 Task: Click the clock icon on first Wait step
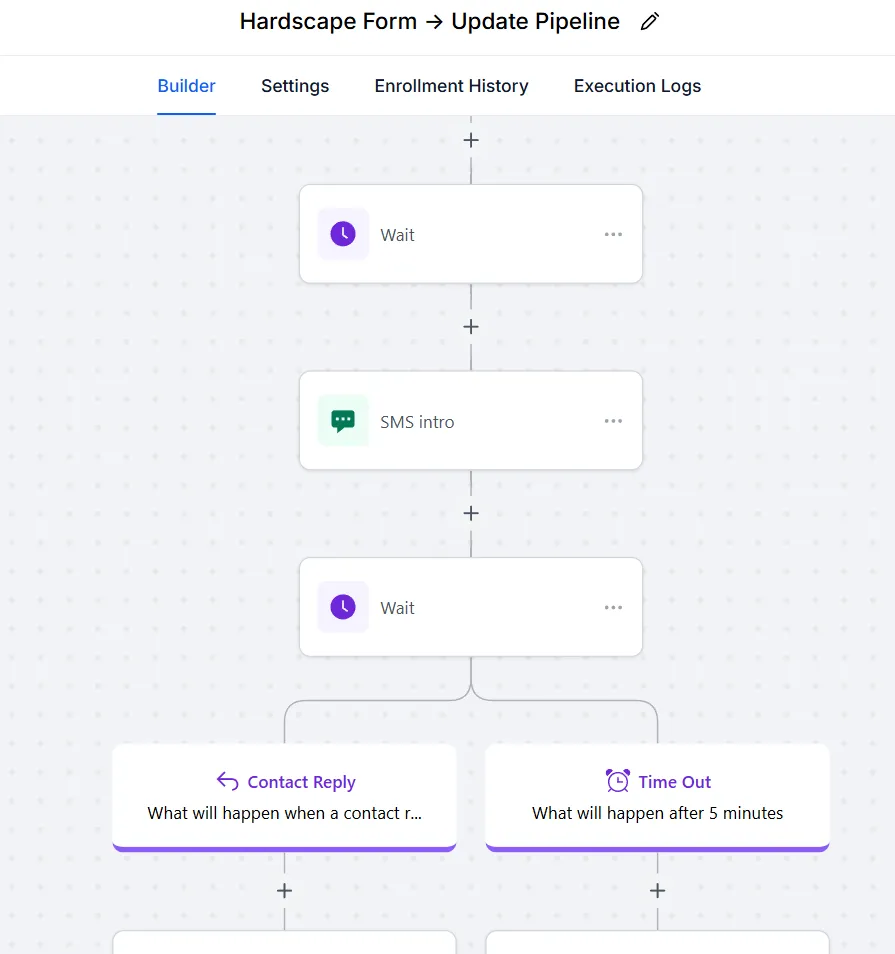point(343,234)
